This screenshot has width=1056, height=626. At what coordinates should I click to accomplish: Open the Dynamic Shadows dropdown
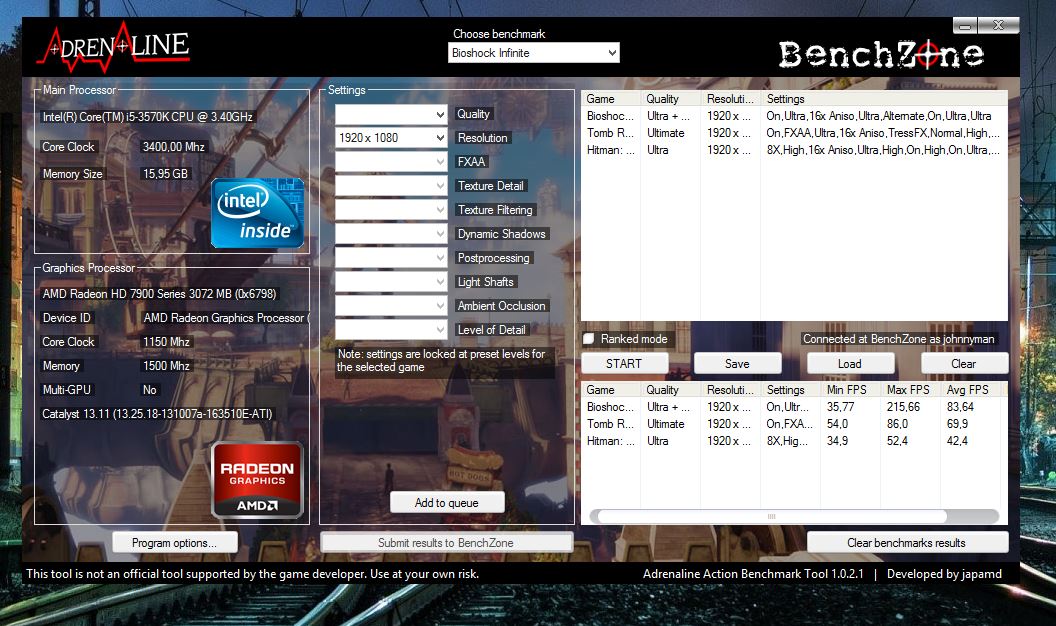tap(391, 234)
